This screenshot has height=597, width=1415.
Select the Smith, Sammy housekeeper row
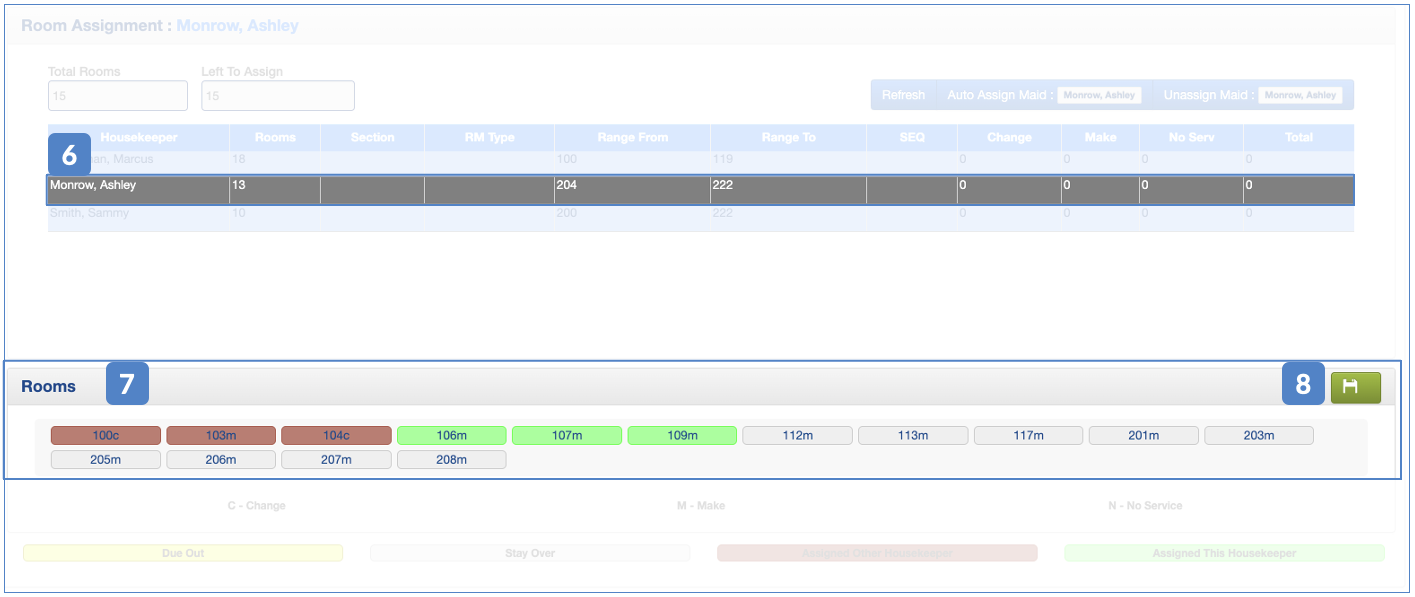pyautogui.click(x=138, y=214)
